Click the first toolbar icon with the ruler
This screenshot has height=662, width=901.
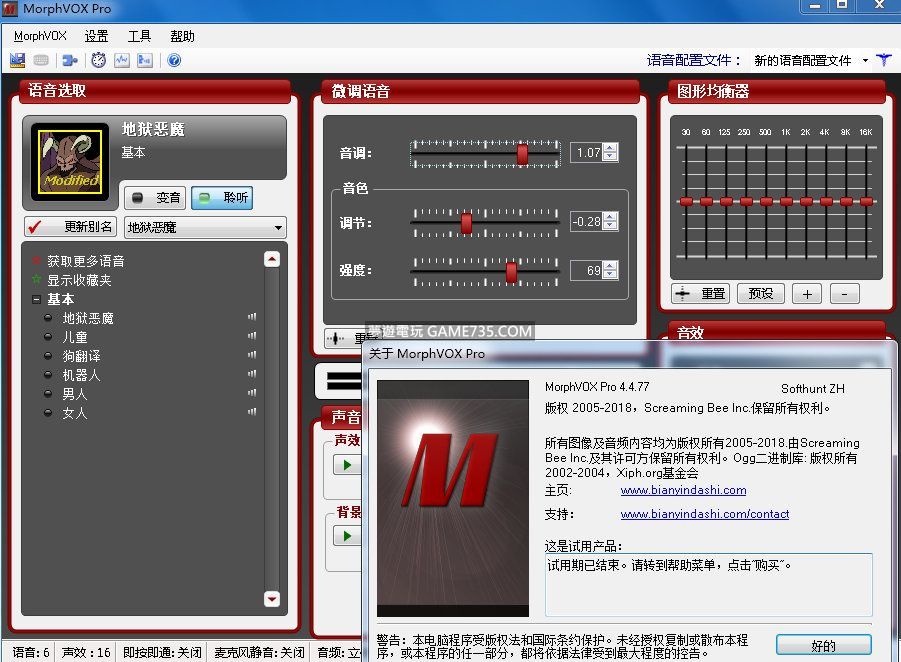(x=17, y=60)
